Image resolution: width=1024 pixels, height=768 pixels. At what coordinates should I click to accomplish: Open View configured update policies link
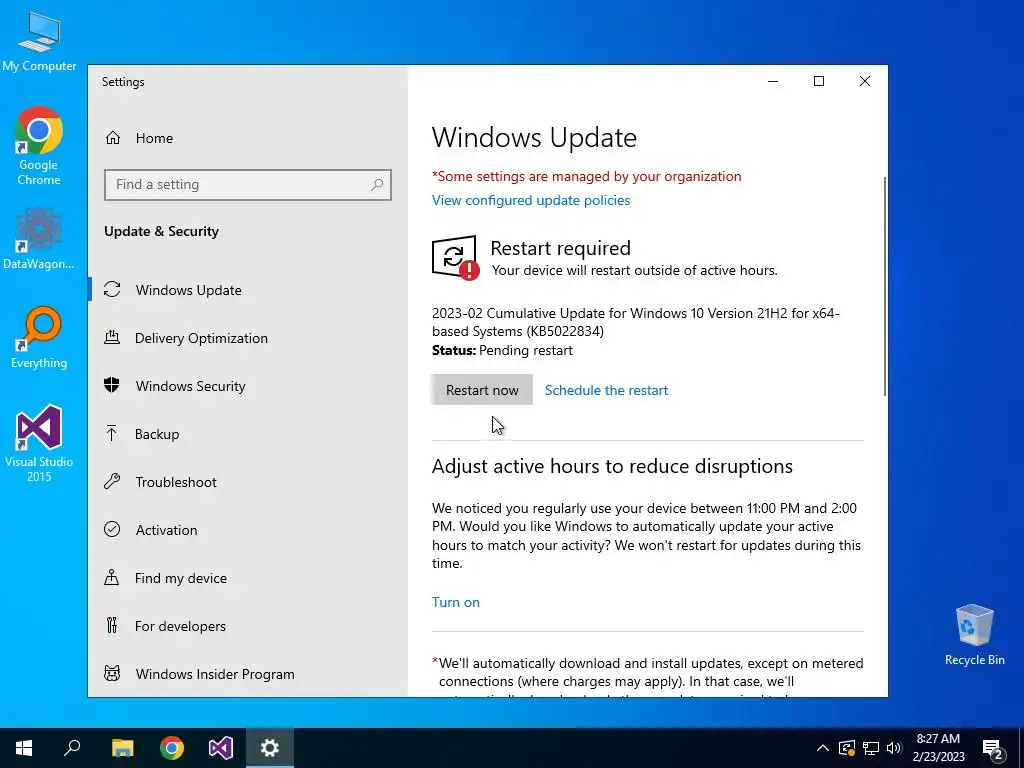coord(531,200)
